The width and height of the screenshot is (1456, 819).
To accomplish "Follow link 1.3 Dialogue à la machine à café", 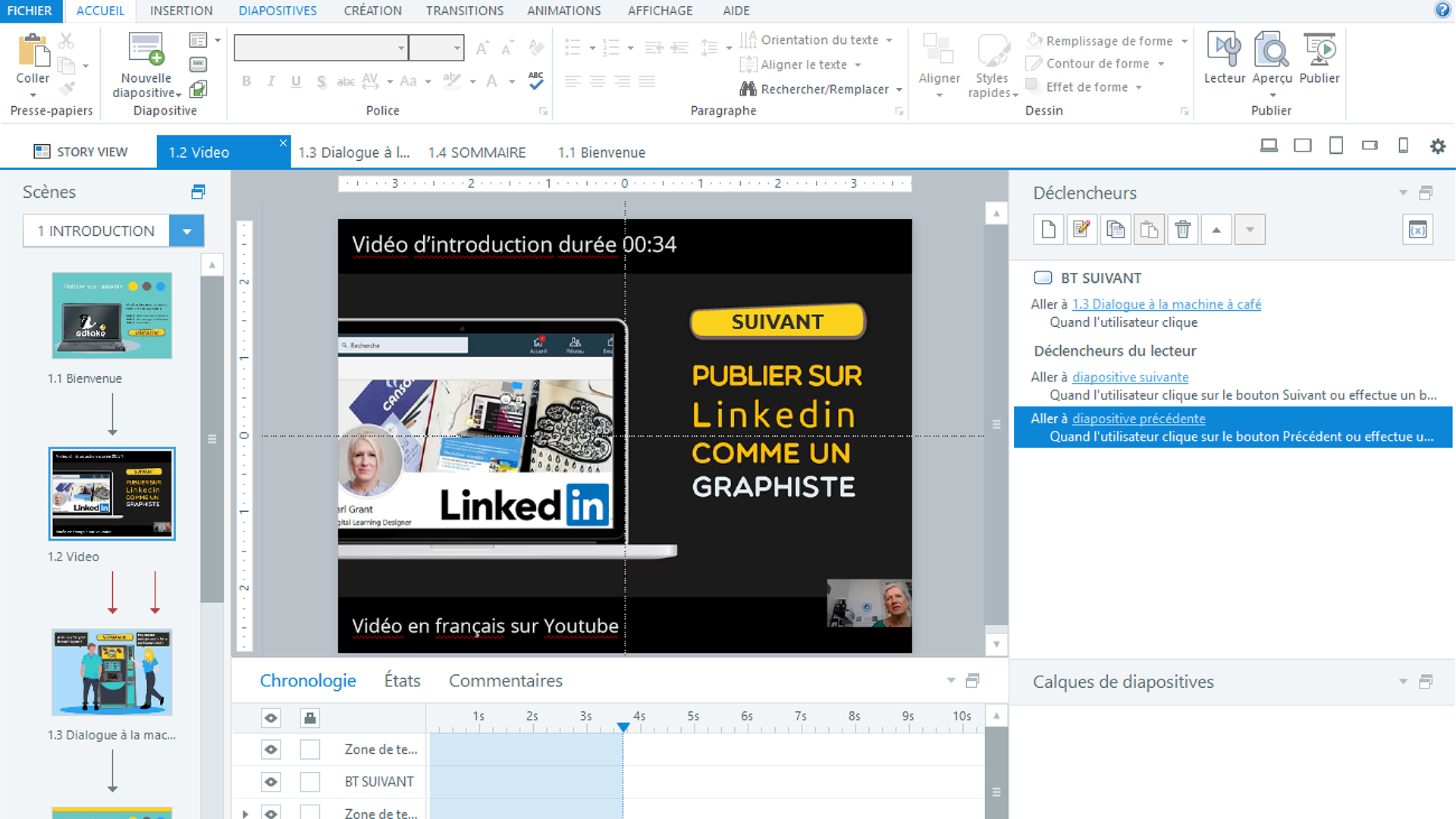I will [1166, 304].
